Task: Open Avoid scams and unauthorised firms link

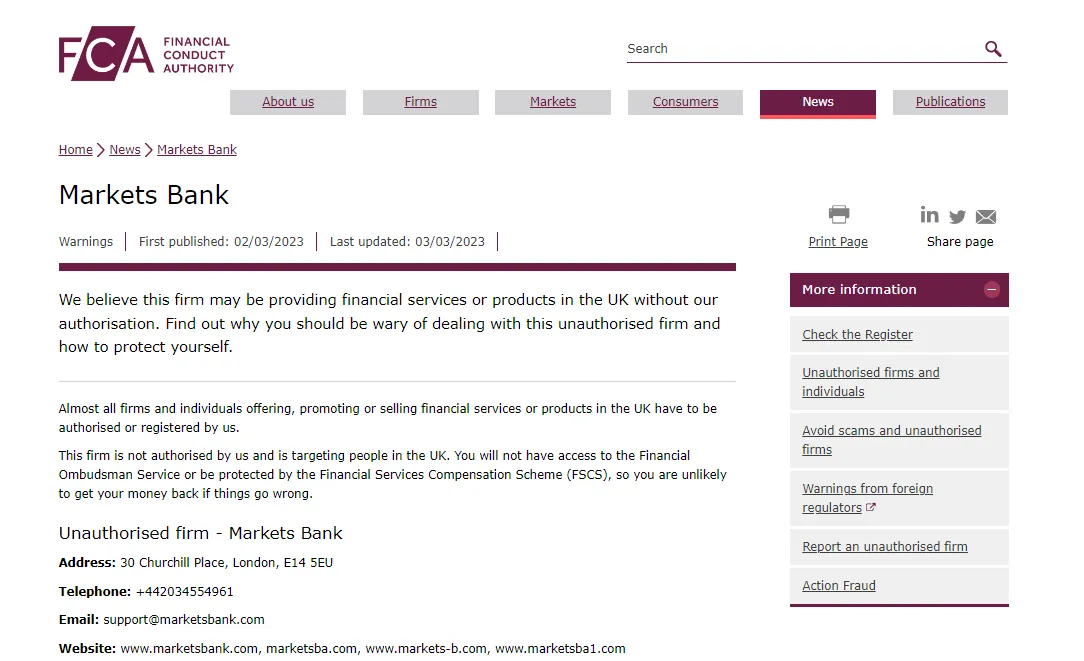Action: [x=891, y=440]
